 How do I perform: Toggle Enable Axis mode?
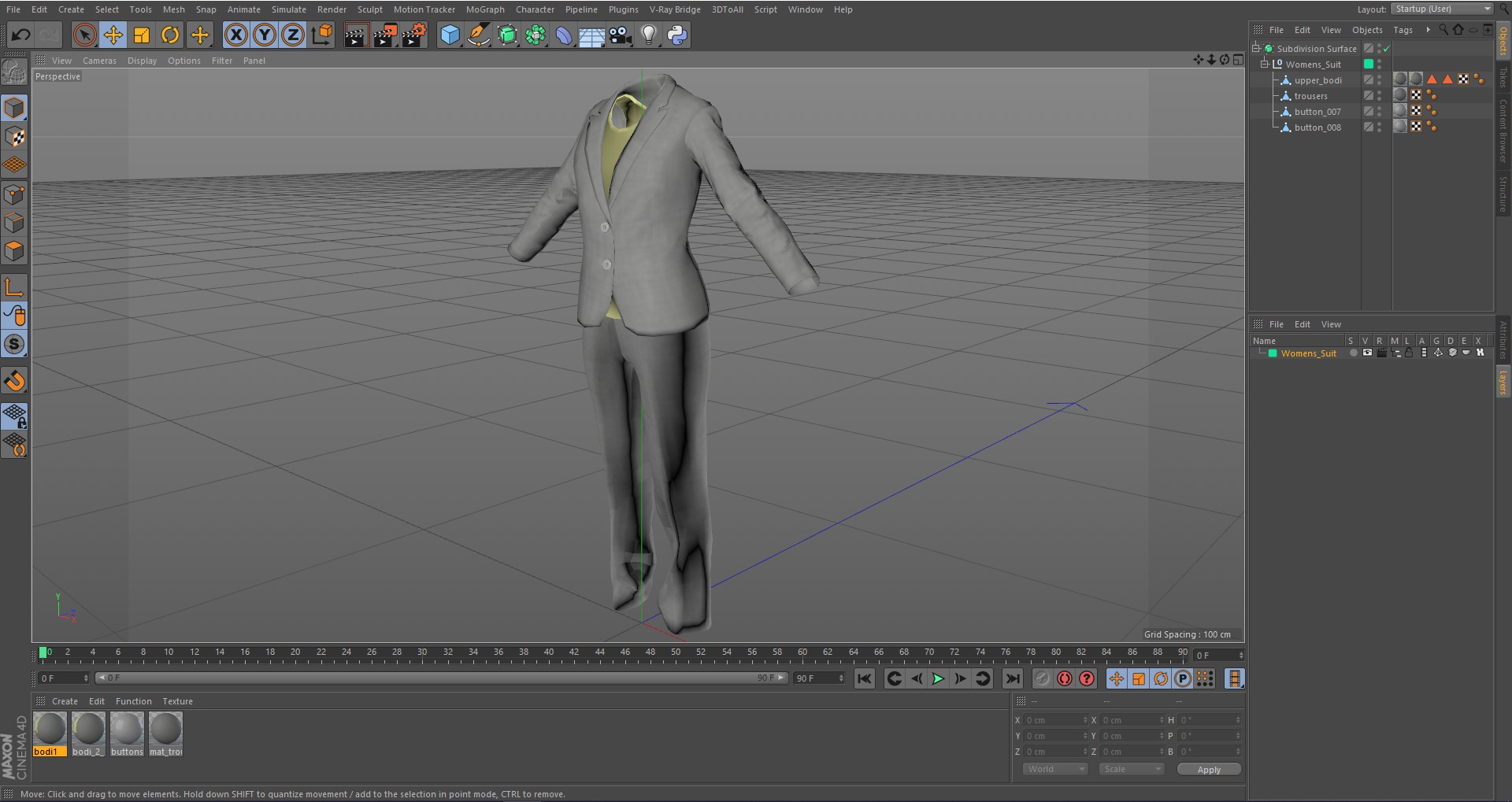pyautogui.click(x=14, y=287)
